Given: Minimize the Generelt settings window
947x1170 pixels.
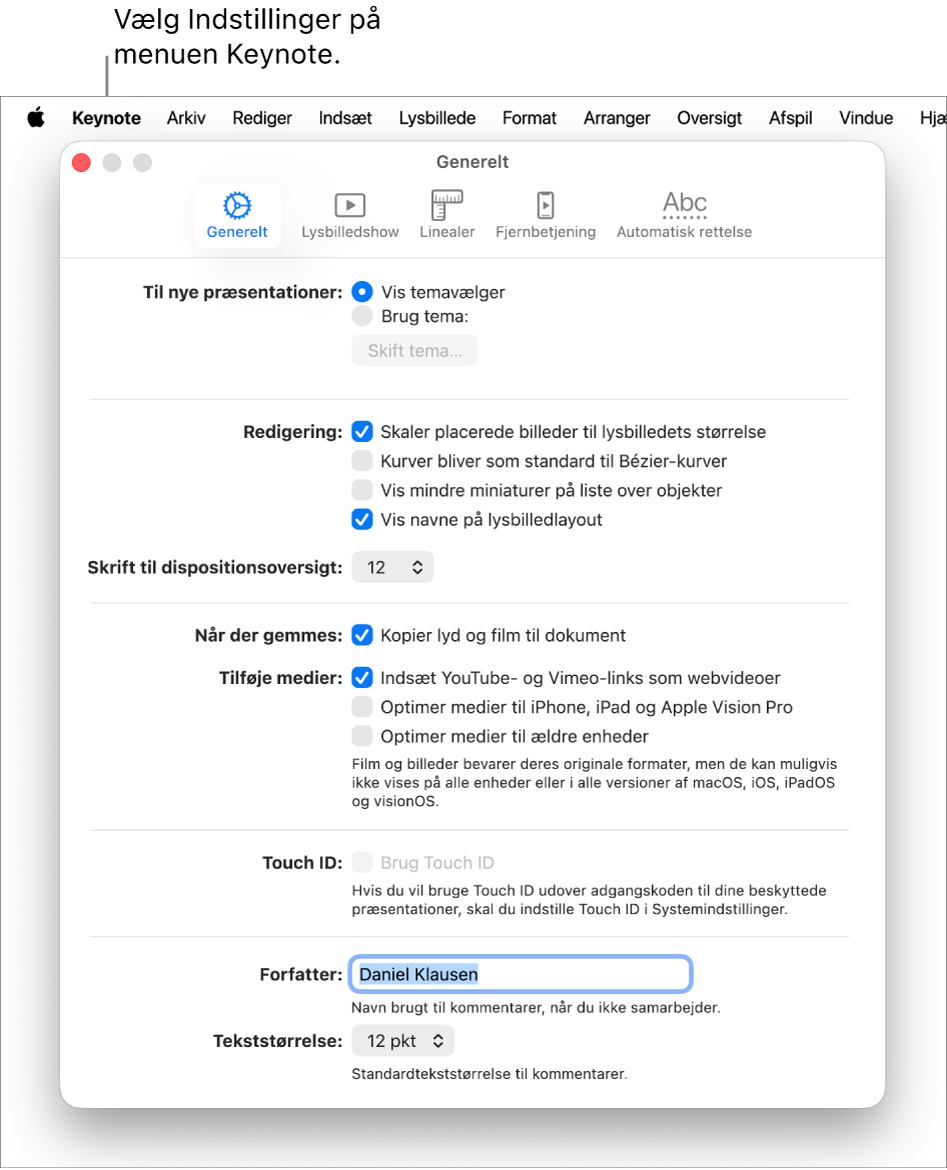Looking at the screenshot, I should tap(112, 163).
